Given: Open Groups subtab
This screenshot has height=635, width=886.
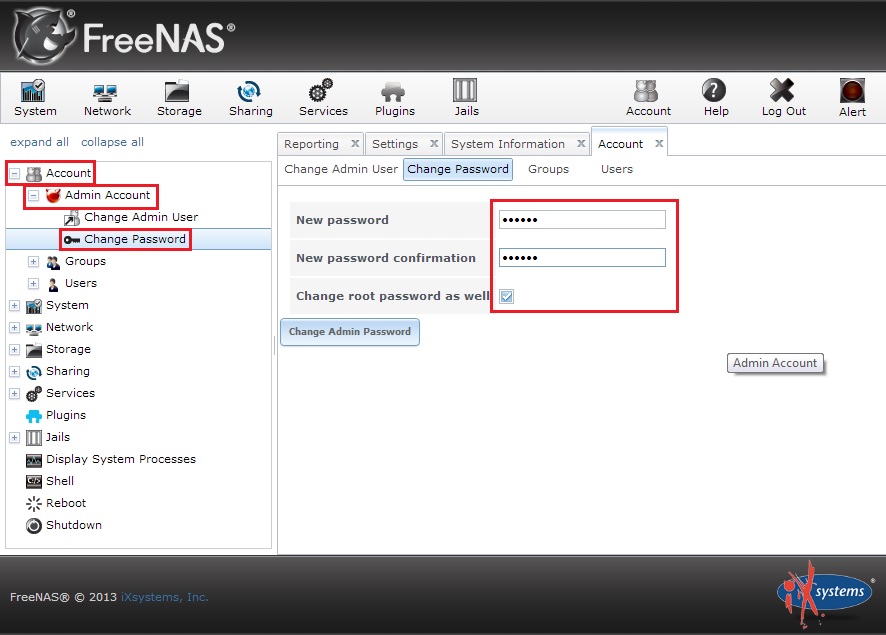Looking at the screenshot, I should 548,169.
